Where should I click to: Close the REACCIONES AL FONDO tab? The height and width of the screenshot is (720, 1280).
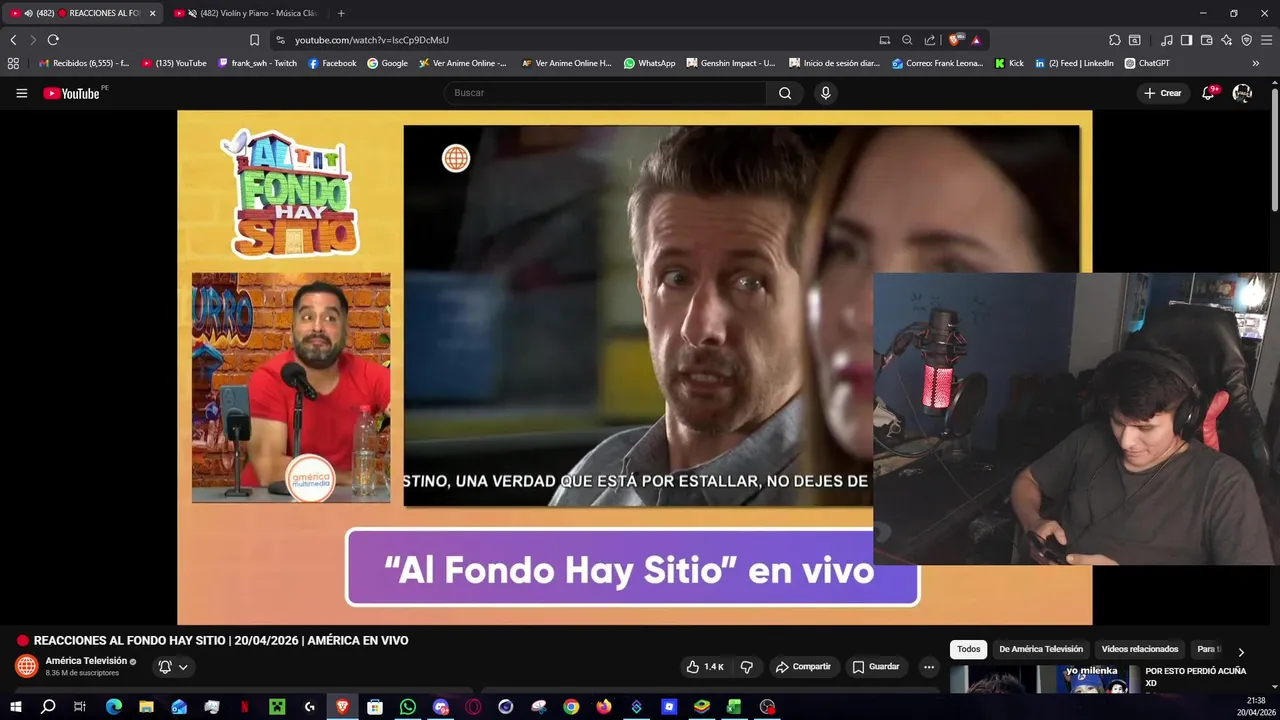click(152, 13)
